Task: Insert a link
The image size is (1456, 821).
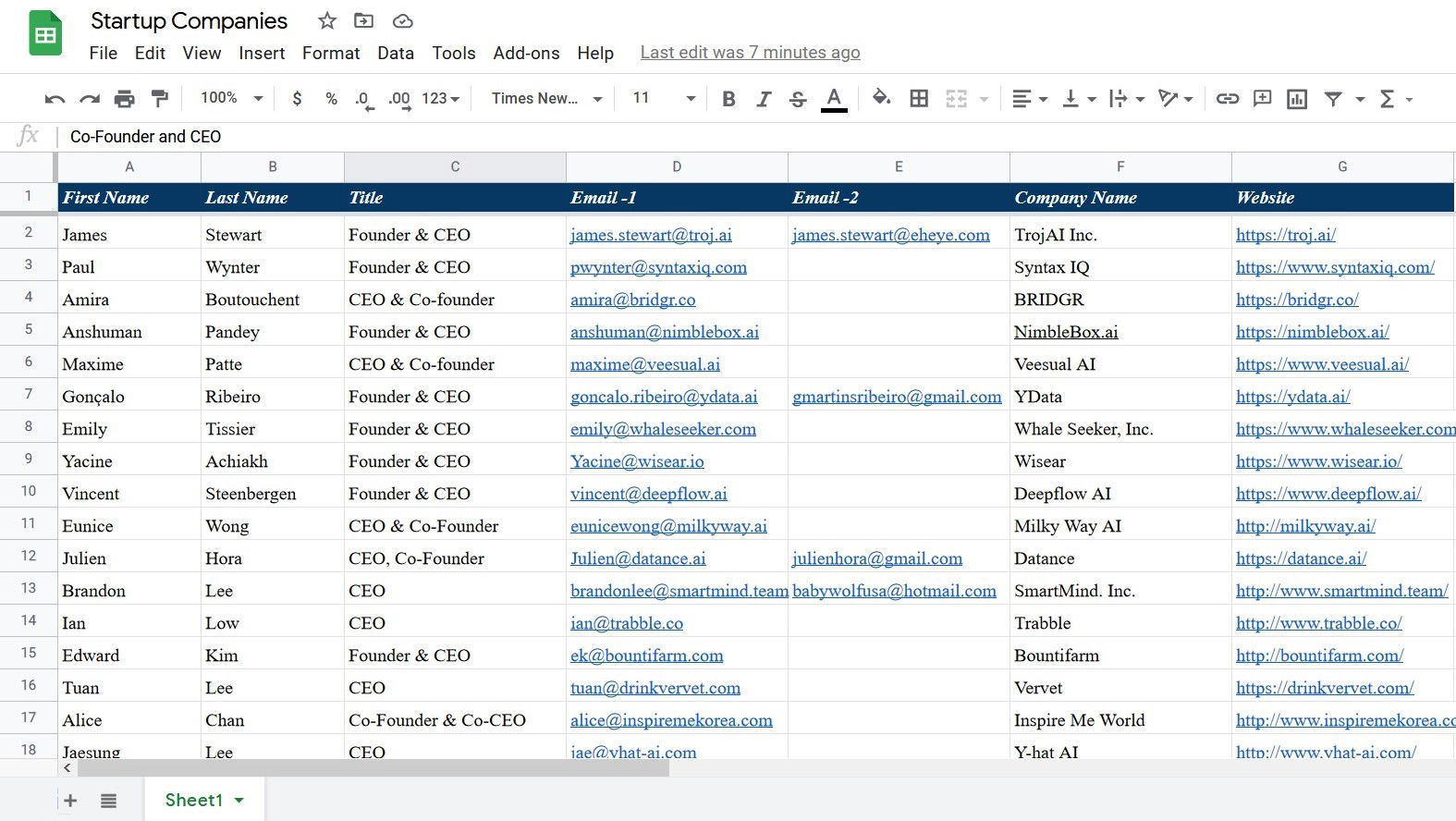Action: point(1228,98)
